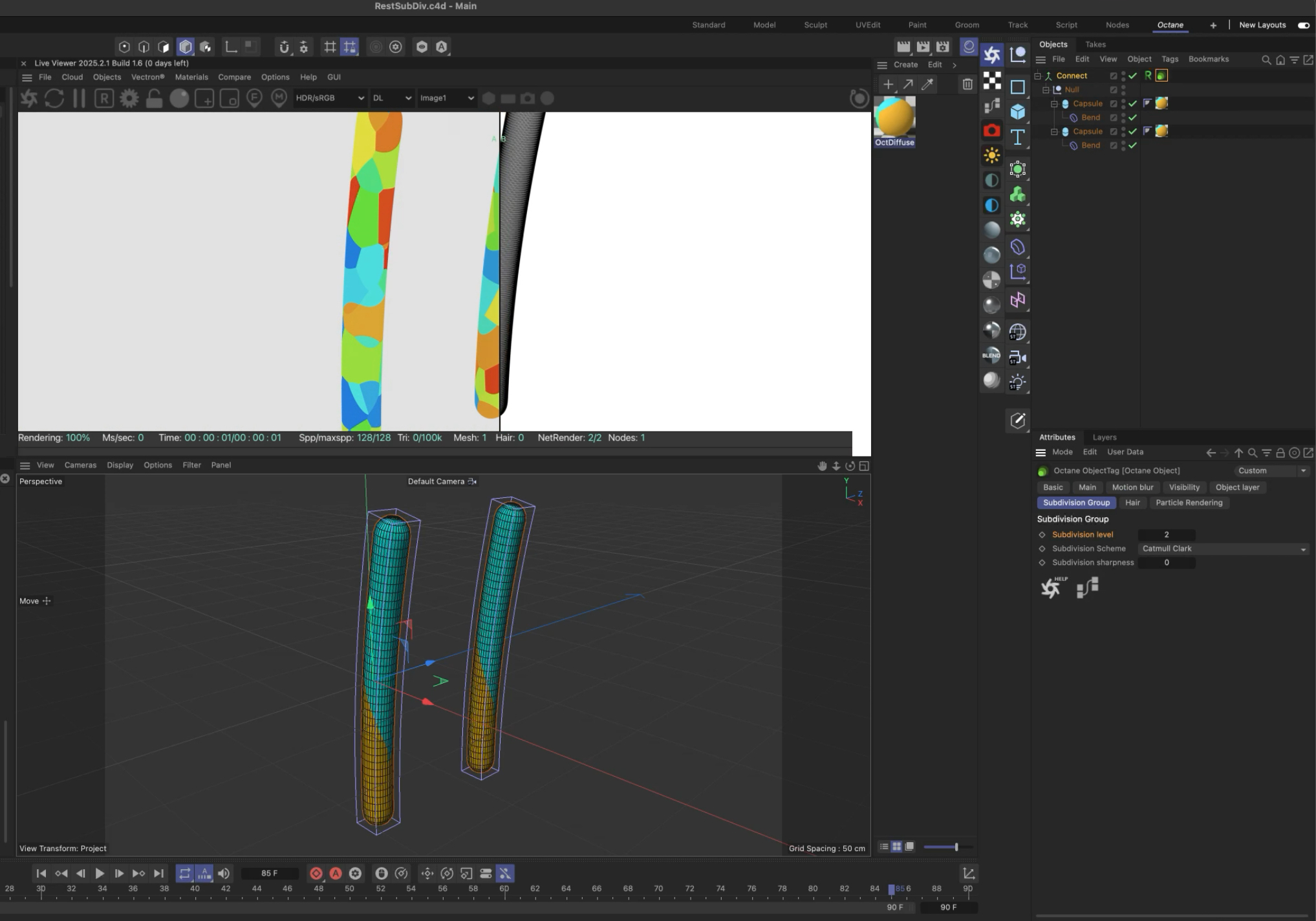Click the red record keyframe button
The width and height of the screenshot is (1316, 921).
pyautogui.click(x=316, y=873)
